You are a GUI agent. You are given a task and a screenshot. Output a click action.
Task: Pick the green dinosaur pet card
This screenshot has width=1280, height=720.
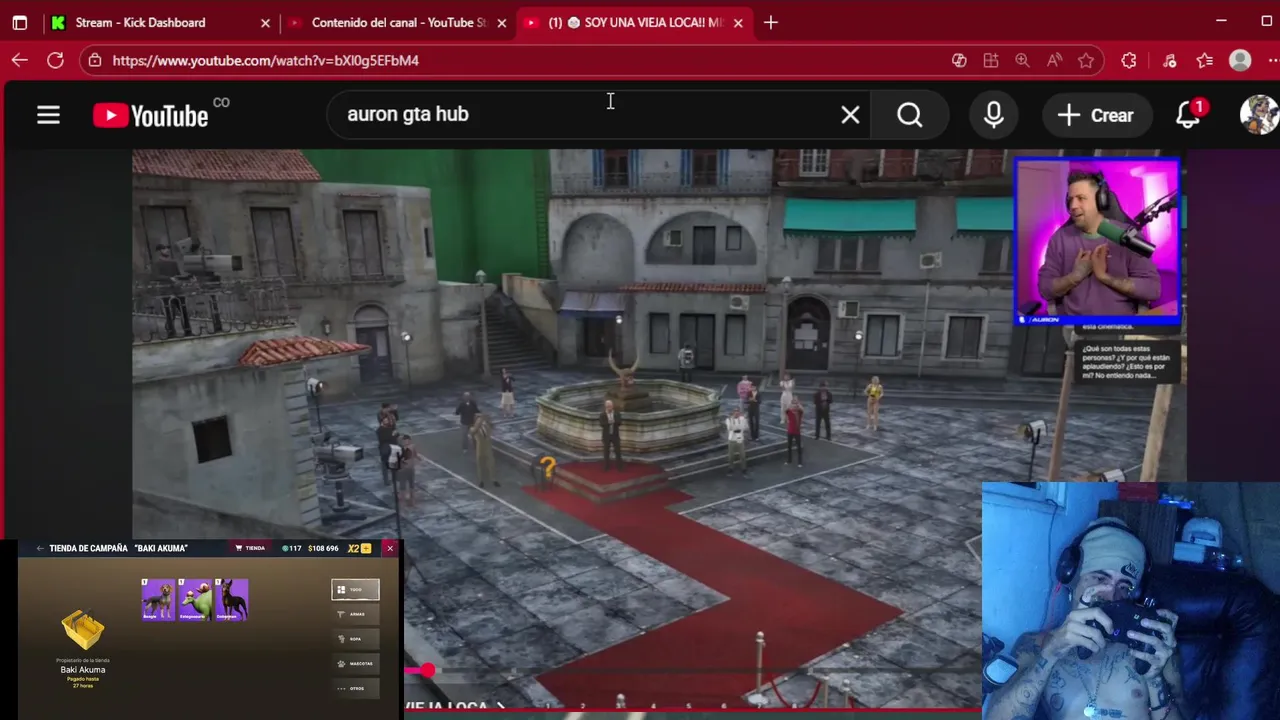tap(195, 600)
